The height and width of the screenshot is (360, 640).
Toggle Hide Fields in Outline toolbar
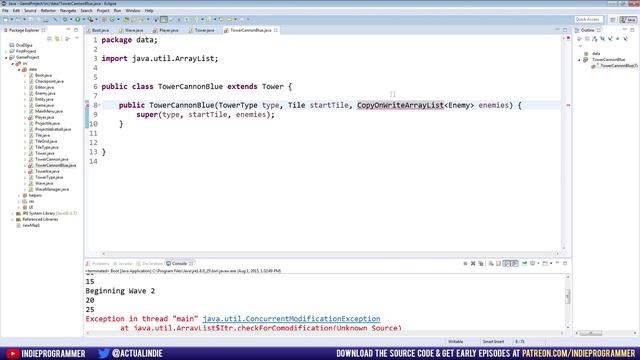pos(602,39)
